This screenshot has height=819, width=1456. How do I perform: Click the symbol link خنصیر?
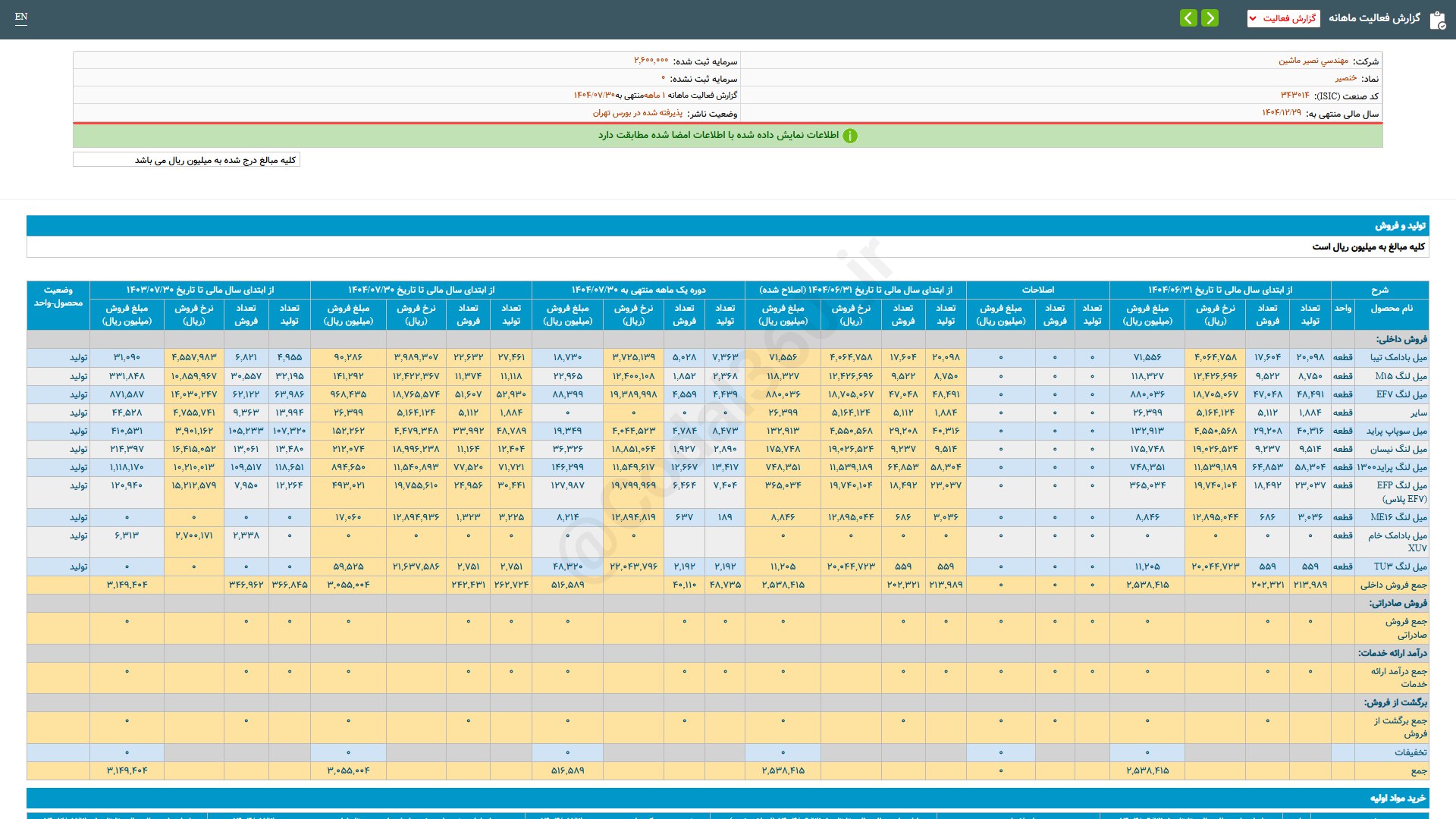(x=1346, y=78)
